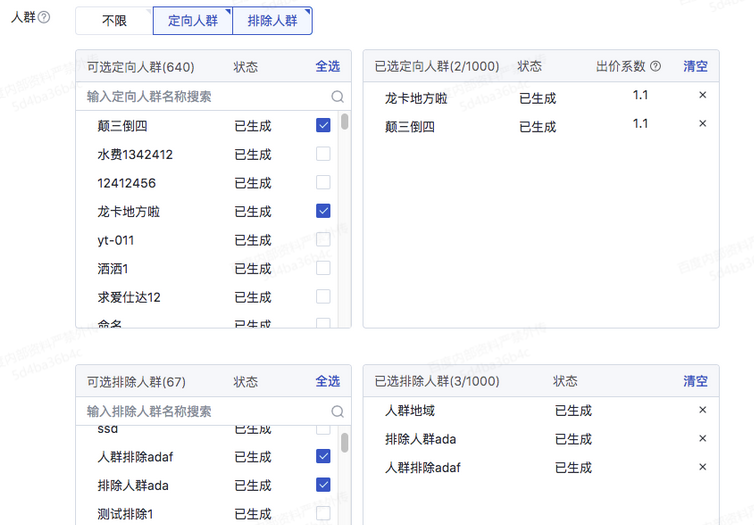The width and height of the screenshot is (754, 525).
Task: Click the 出价系数 help question icon
Action: click(655, 66)
